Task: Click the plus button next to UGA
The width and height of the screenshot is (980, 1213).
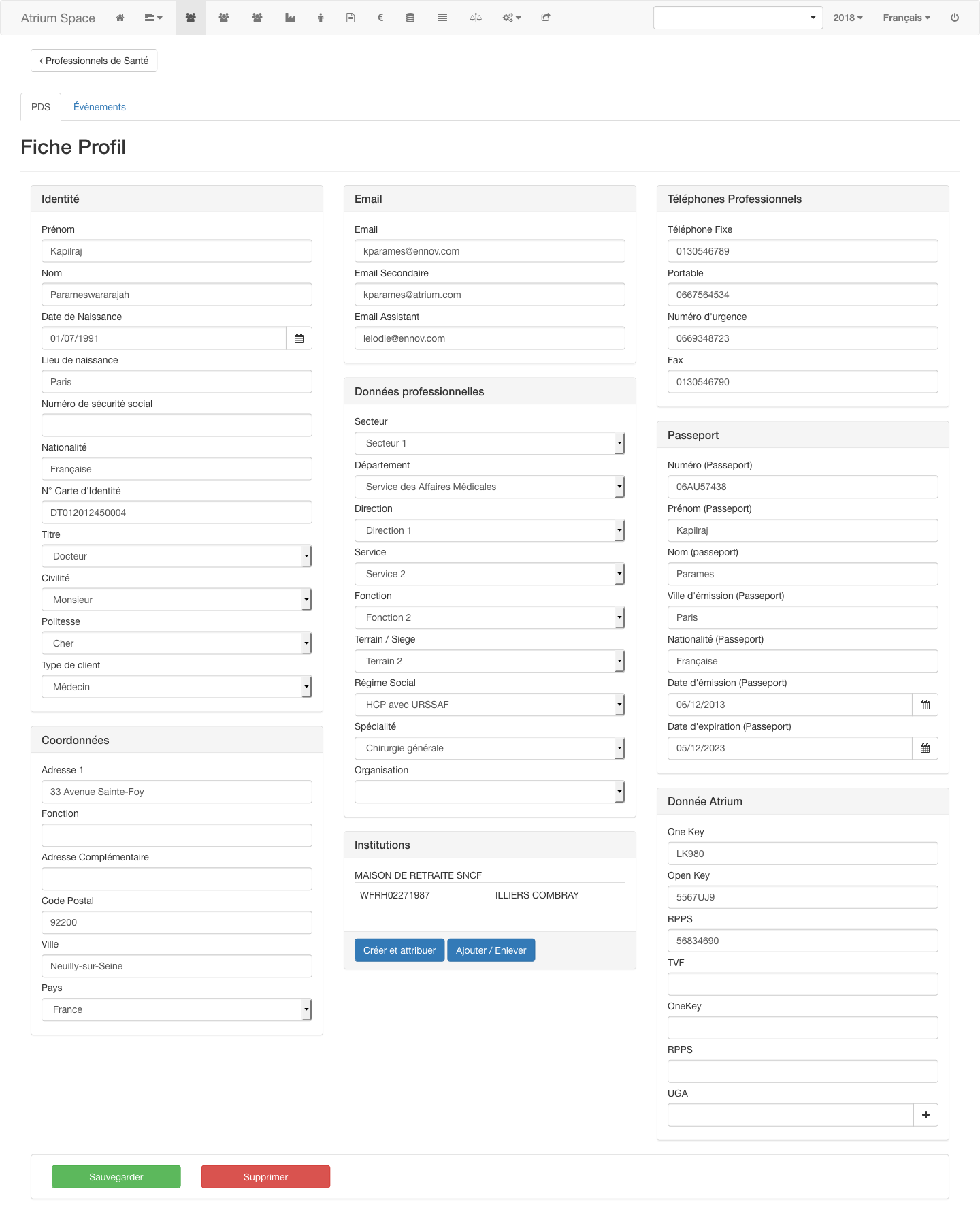Action: pos(926,1115)
